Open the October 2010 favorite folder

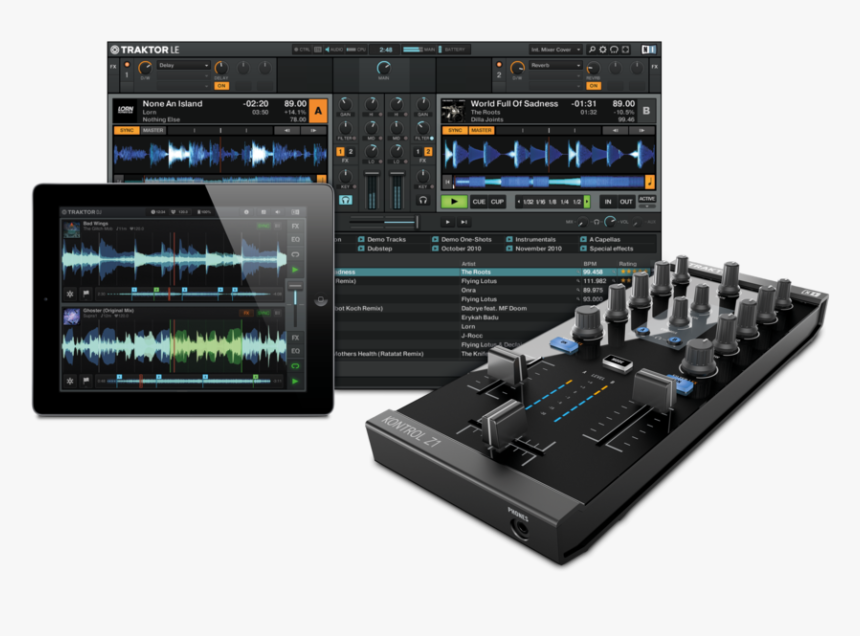(x=456, y=248)
